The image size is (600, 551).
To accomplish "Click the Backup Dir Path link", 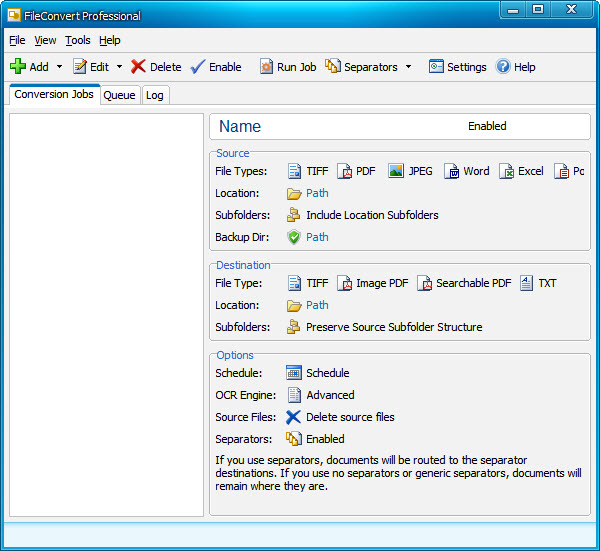I will [317, 237].
